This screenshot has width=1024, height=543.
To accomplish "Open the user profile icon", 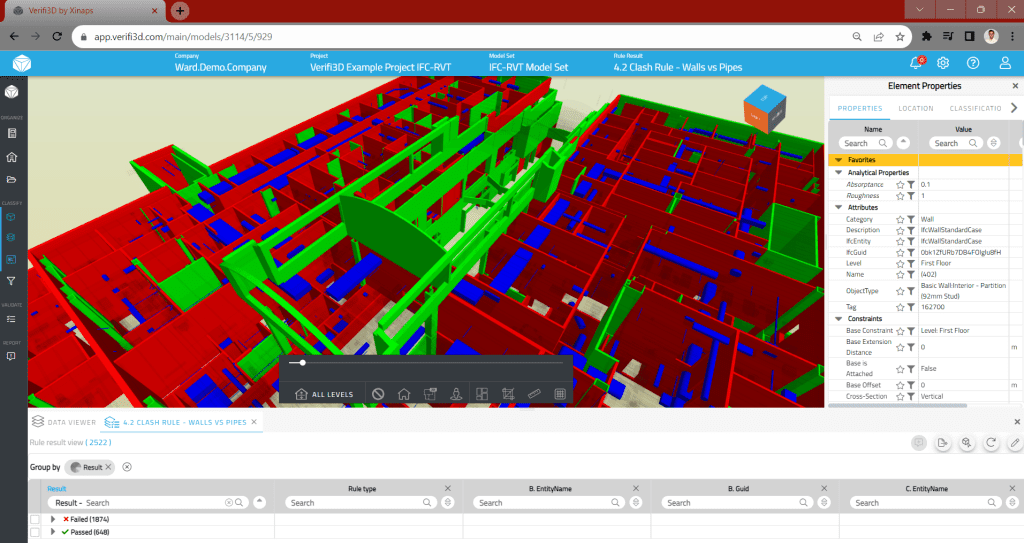I will [1005, 63].
